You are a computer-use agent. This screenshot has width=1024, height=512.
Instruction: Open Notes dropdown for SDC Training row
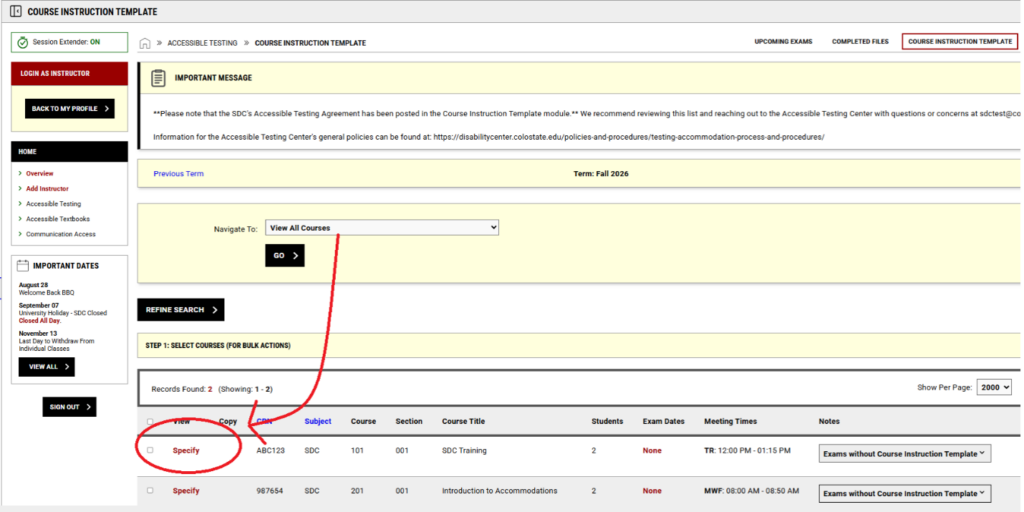point(904,454)
